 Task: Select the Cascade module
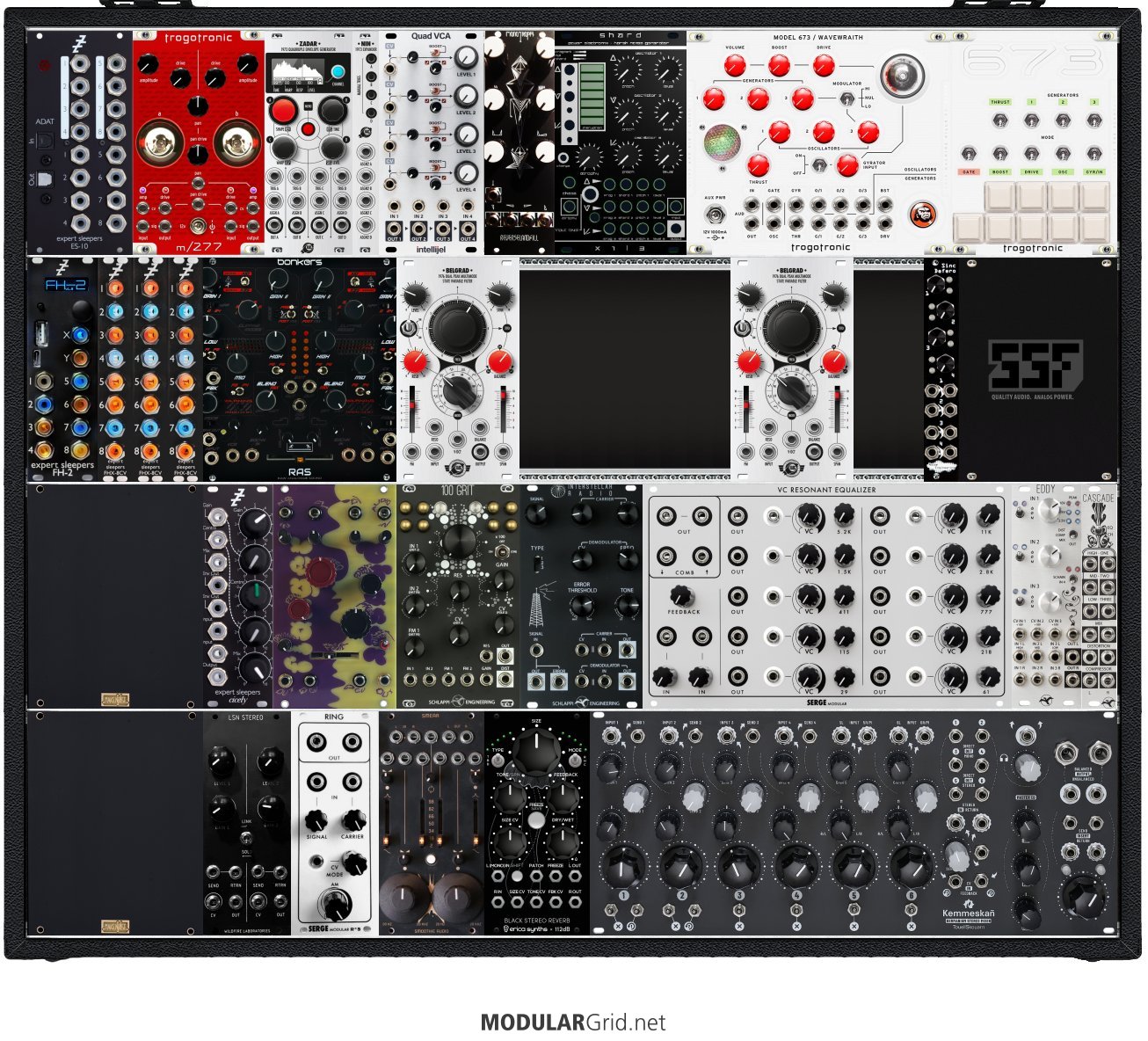coord(1099,596)
